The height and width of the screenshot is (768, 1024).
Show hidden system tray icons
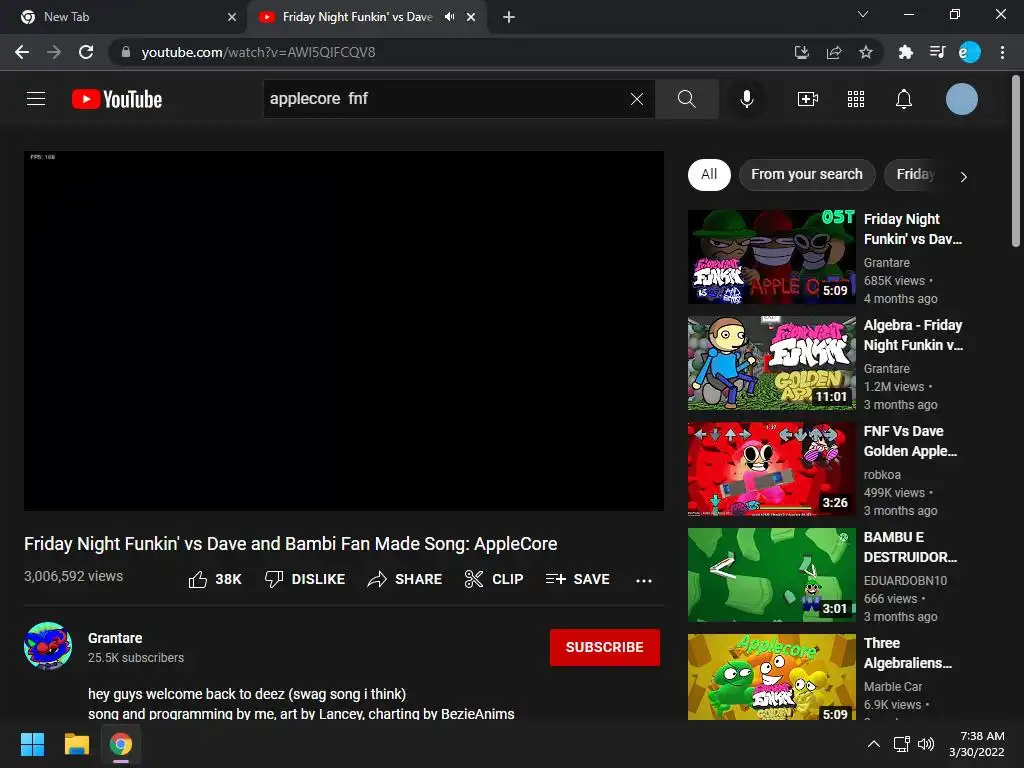[x=873, y=744]
